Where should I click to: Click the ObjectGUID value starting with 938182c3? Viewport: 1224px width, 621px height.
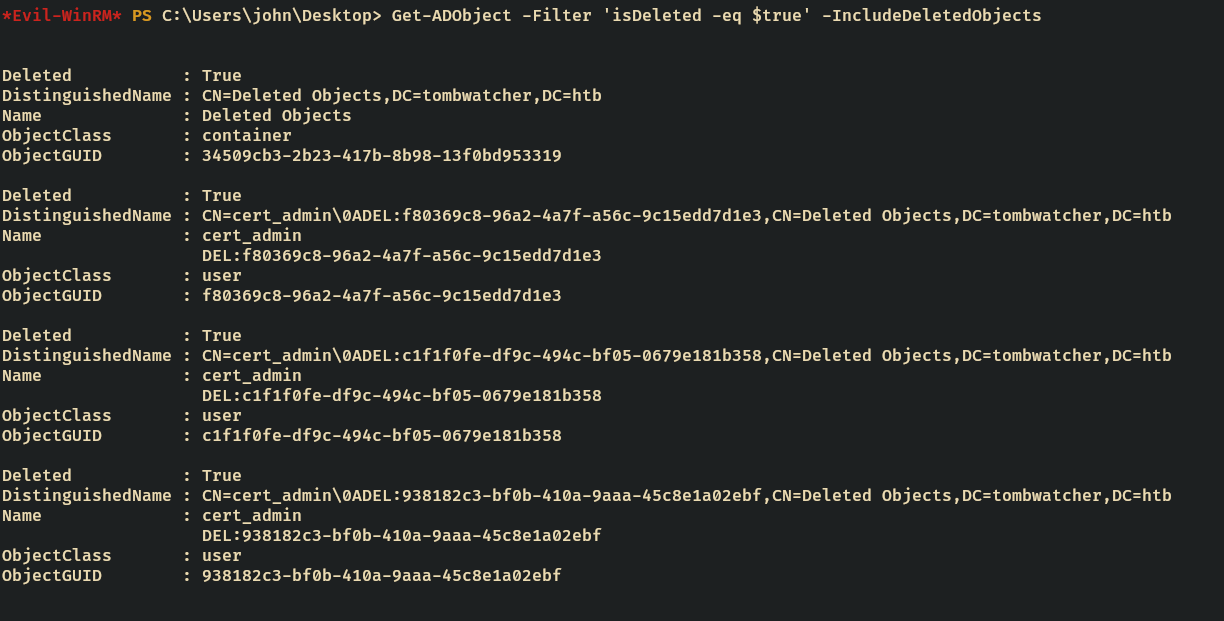click(x=381, y=576)
